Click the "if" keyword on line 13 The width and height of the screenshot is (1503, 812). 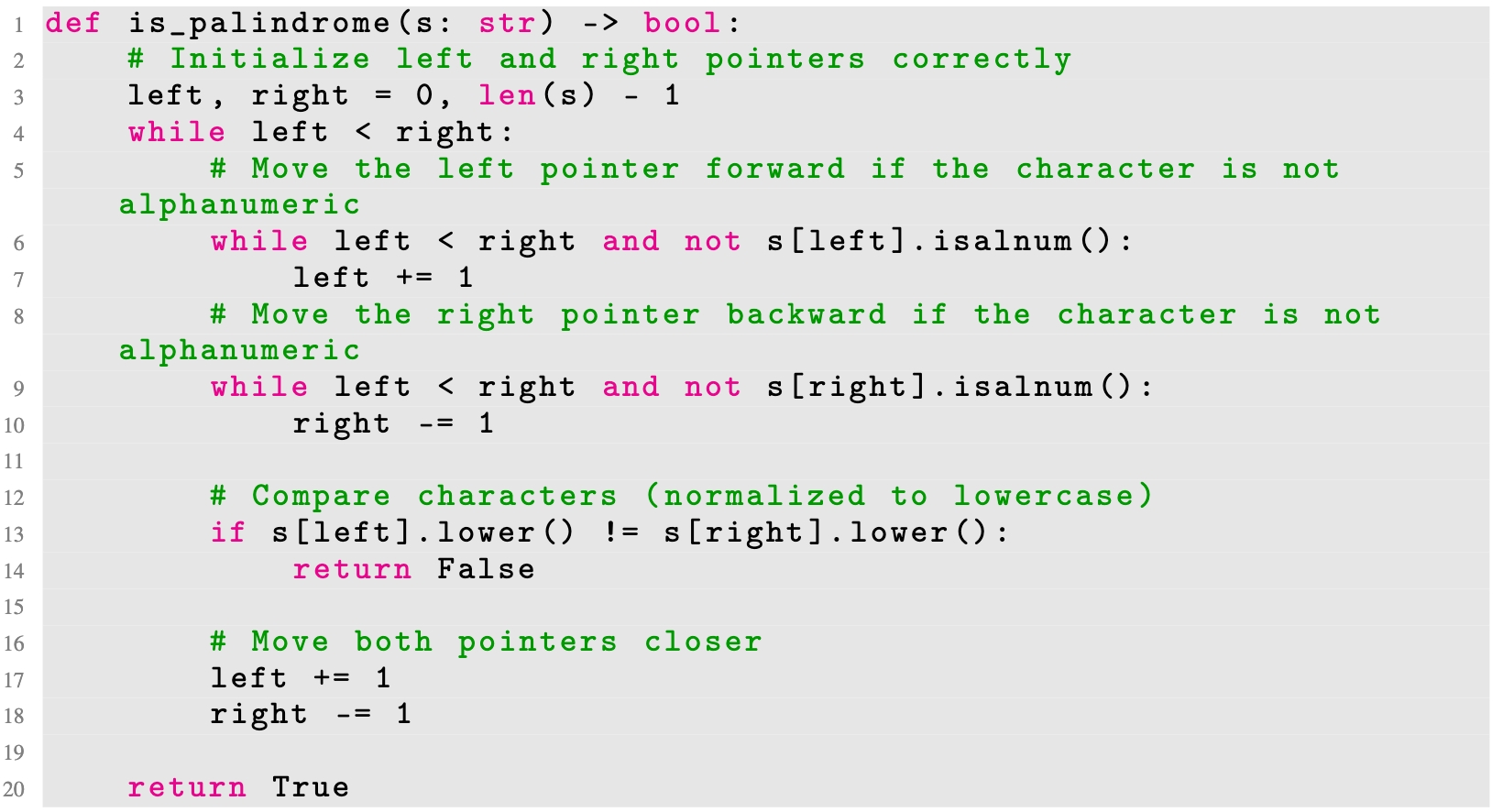pyautogui.click(x=227, y=532)
